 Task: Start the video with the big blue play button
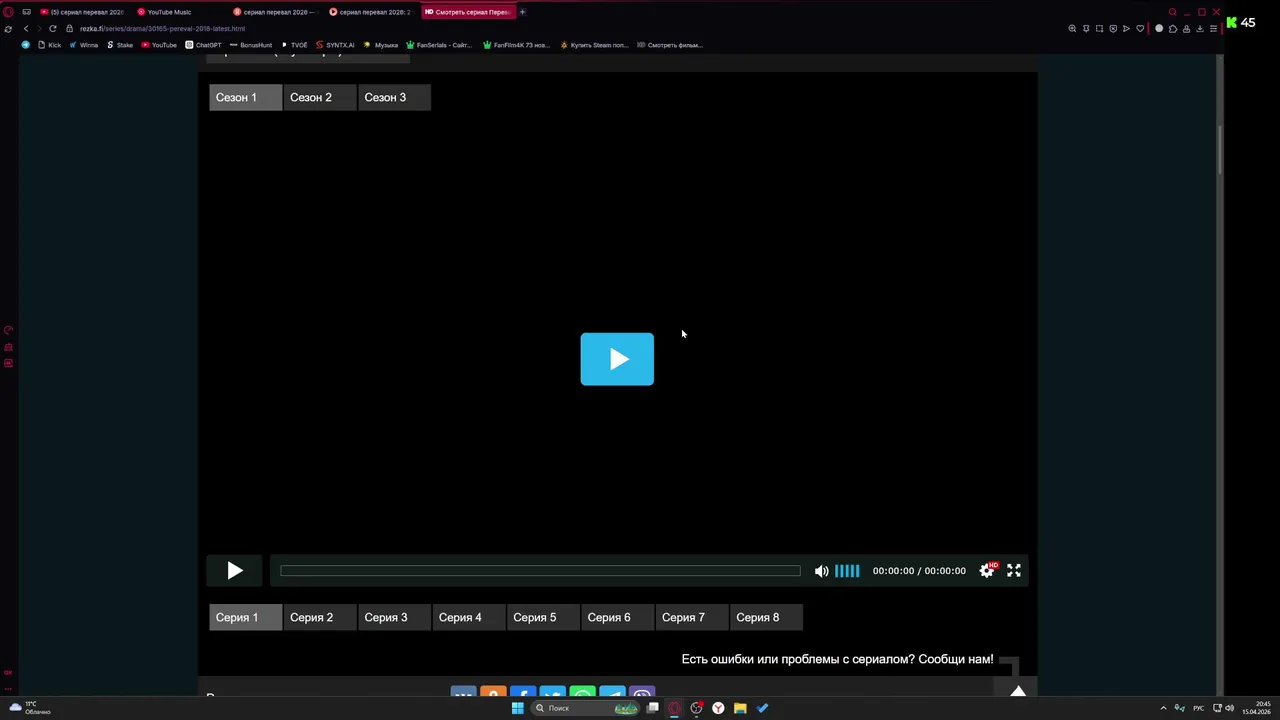pyautogui.click(x=617, y=359)
